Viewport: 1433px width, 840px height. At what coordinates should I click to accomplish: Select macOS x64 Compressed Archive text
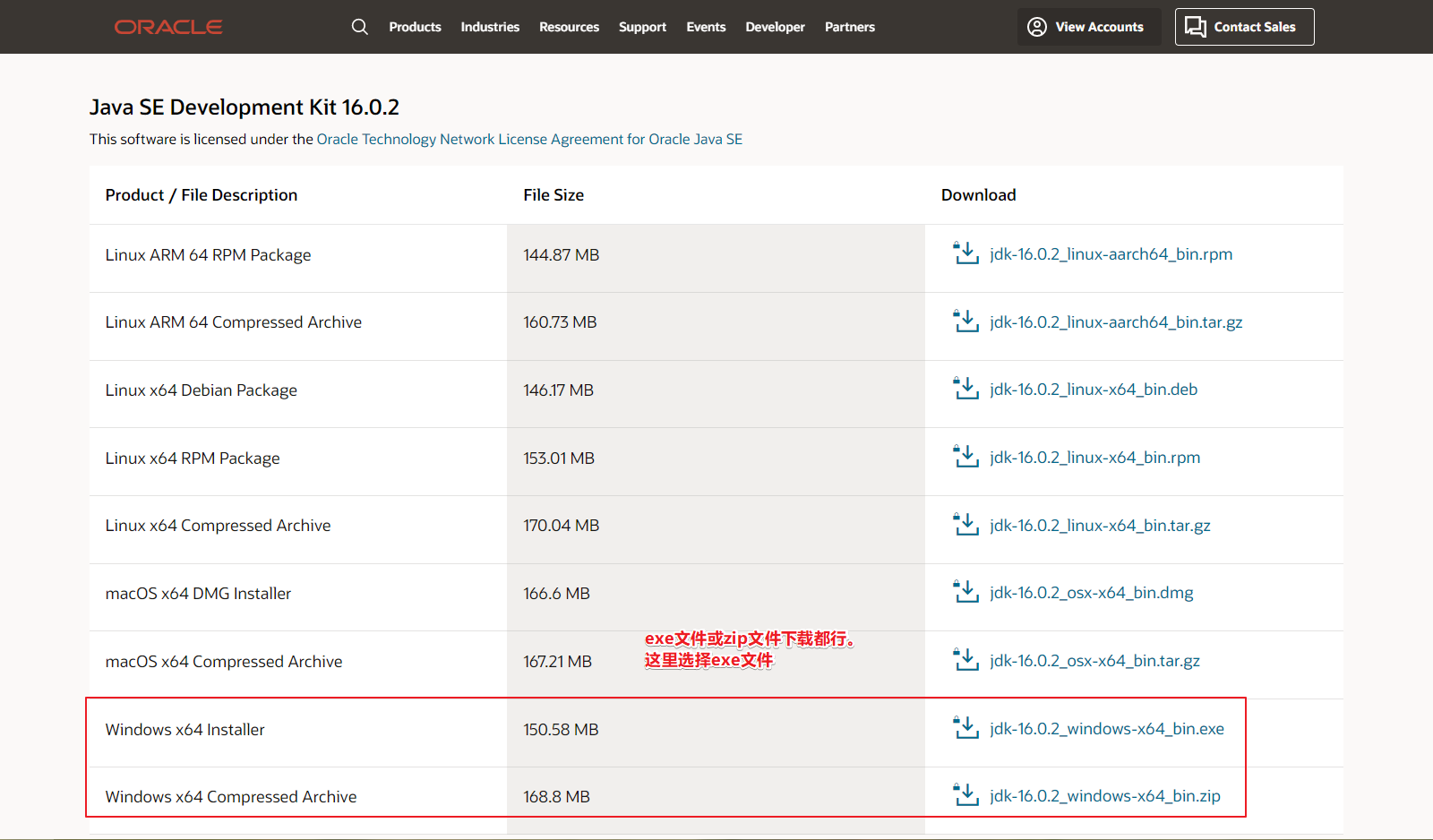[x=223, y=662]
